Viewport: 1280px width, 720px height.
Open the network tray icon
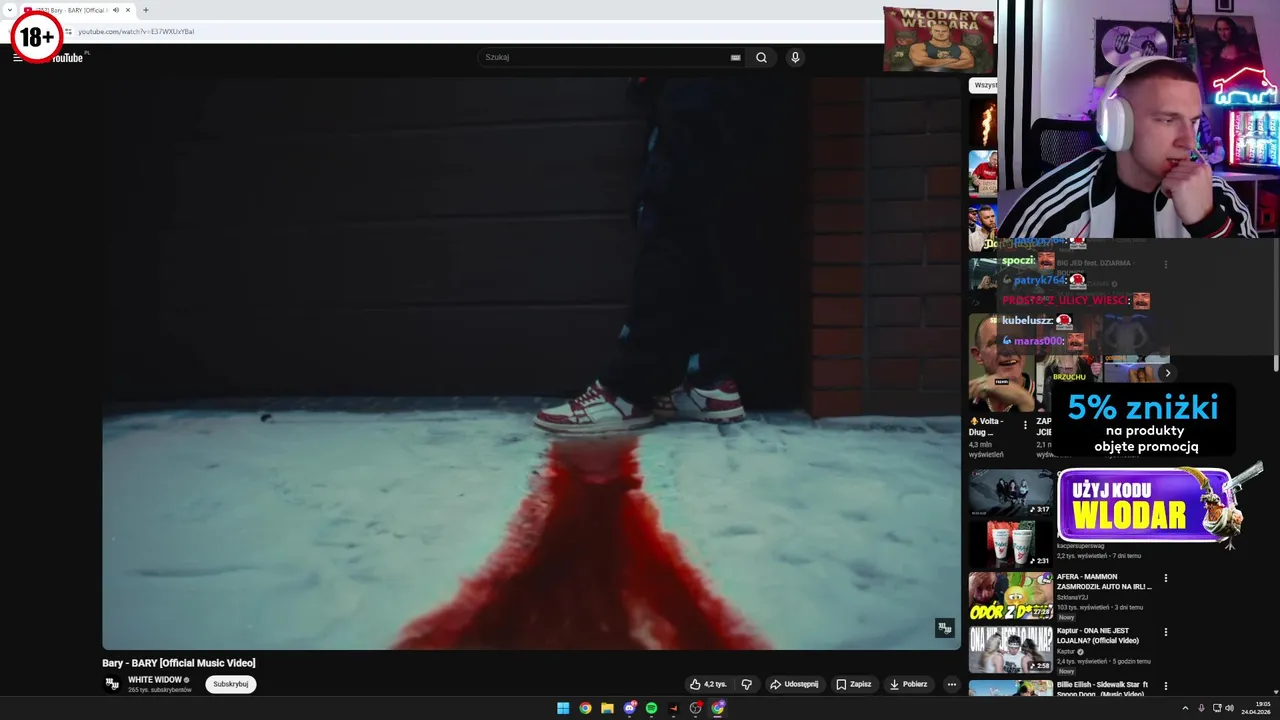(1217, 708)
